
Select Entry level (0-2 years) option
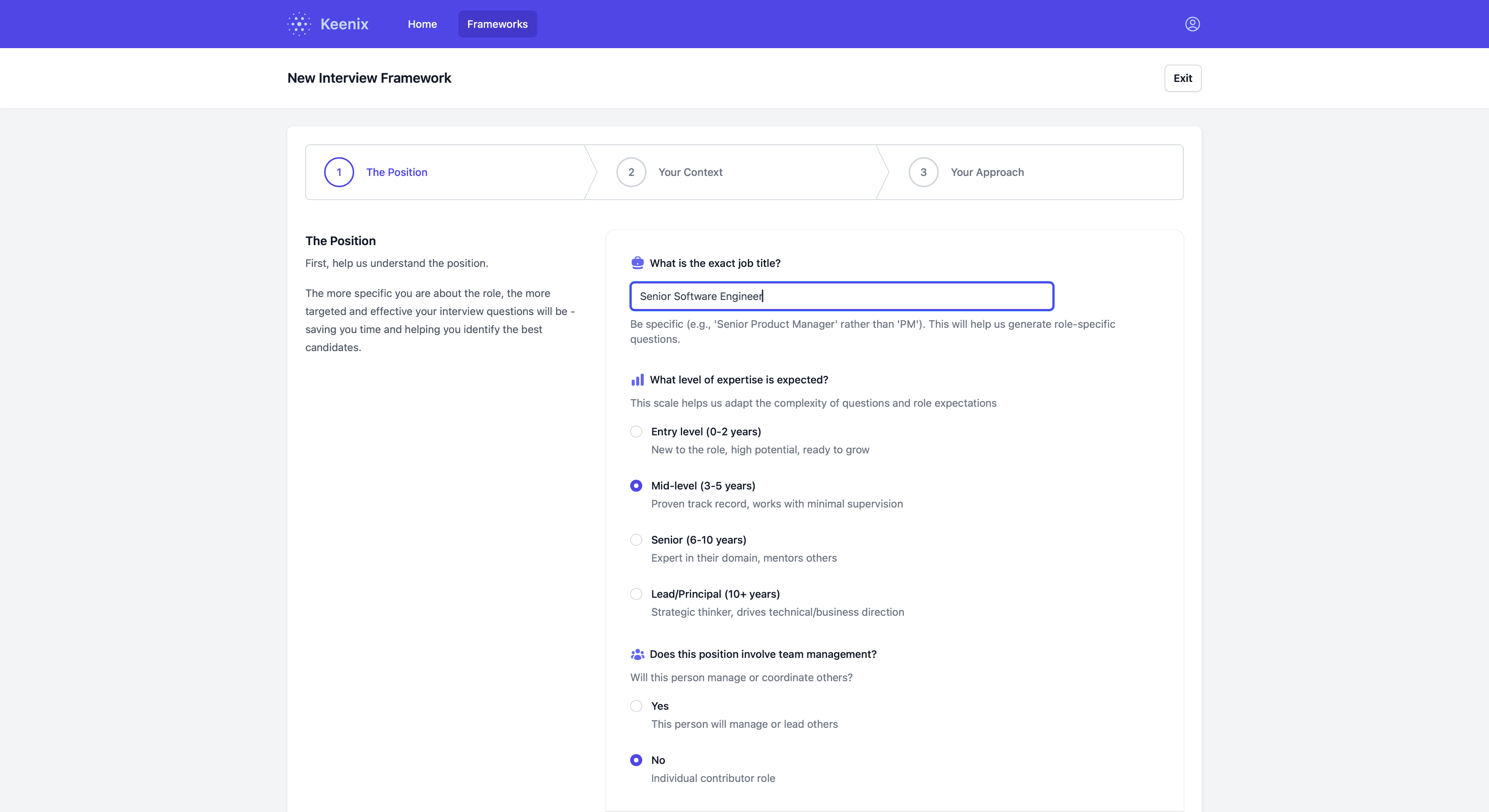point(636,432)
